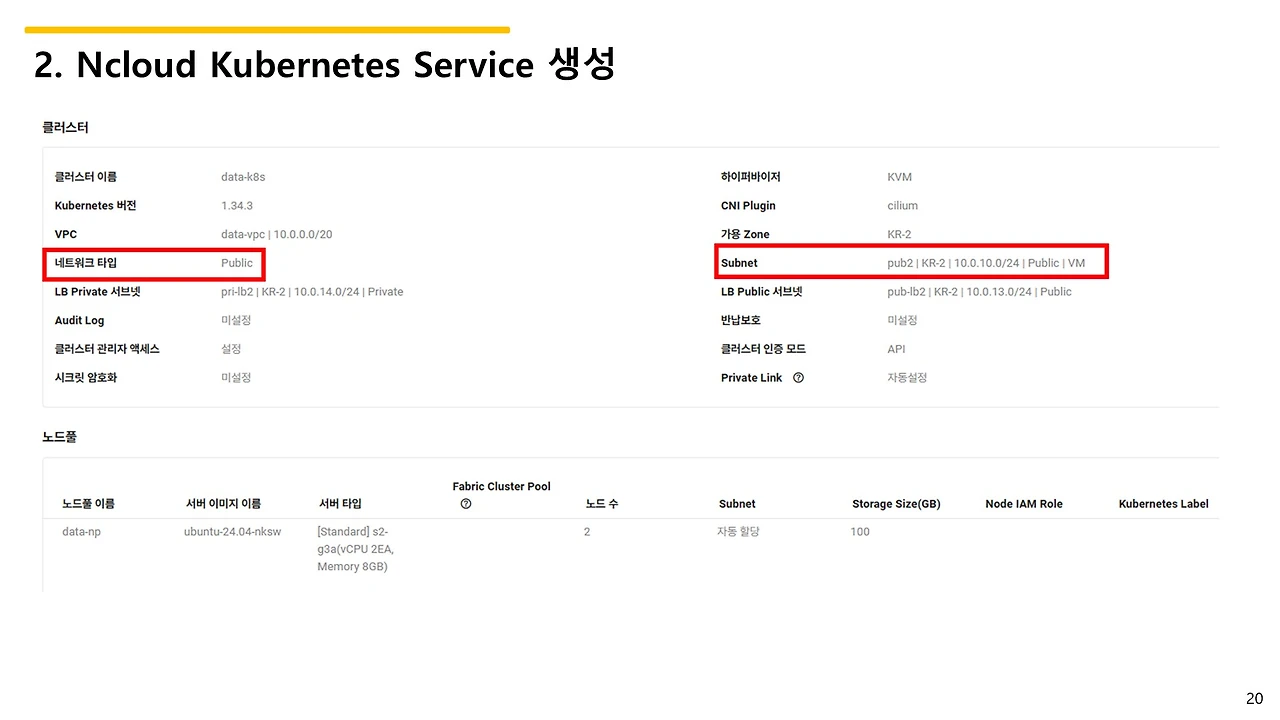Click the Kubernetes Label column header

pyautogui.click(x=1164, y=504)
